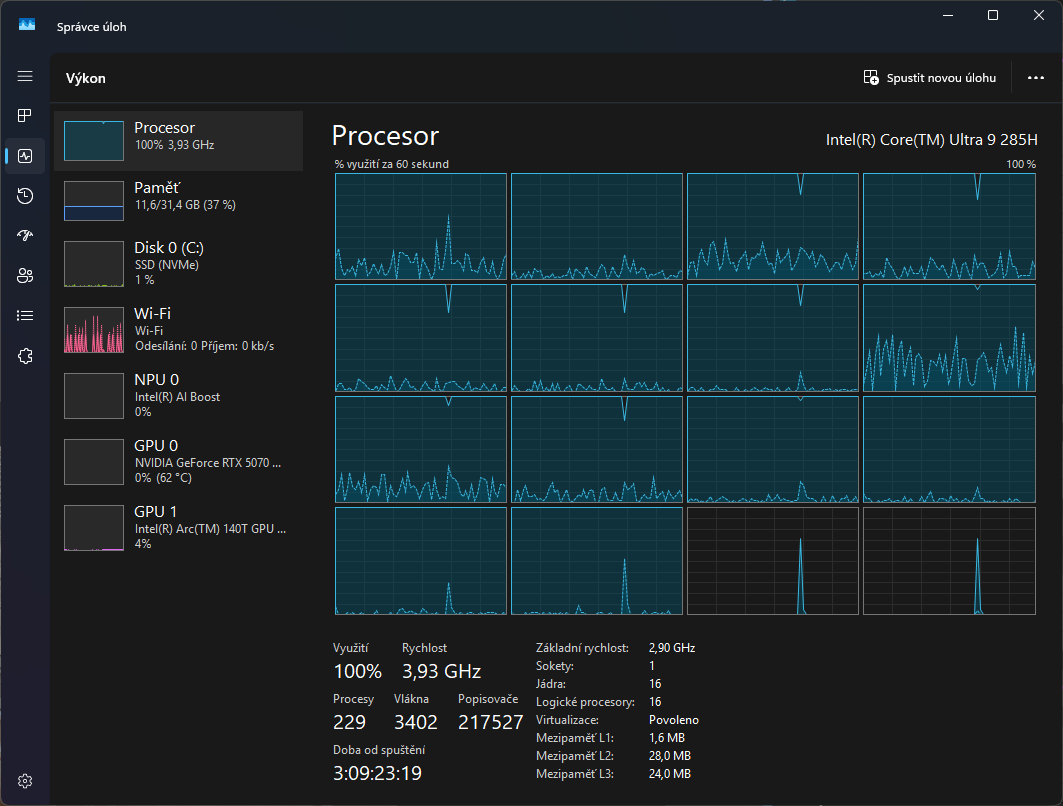Screen dimensions: 1063x806
Task: Select GPU 1 Intel Arc item
Action: (x=178, y=528)
